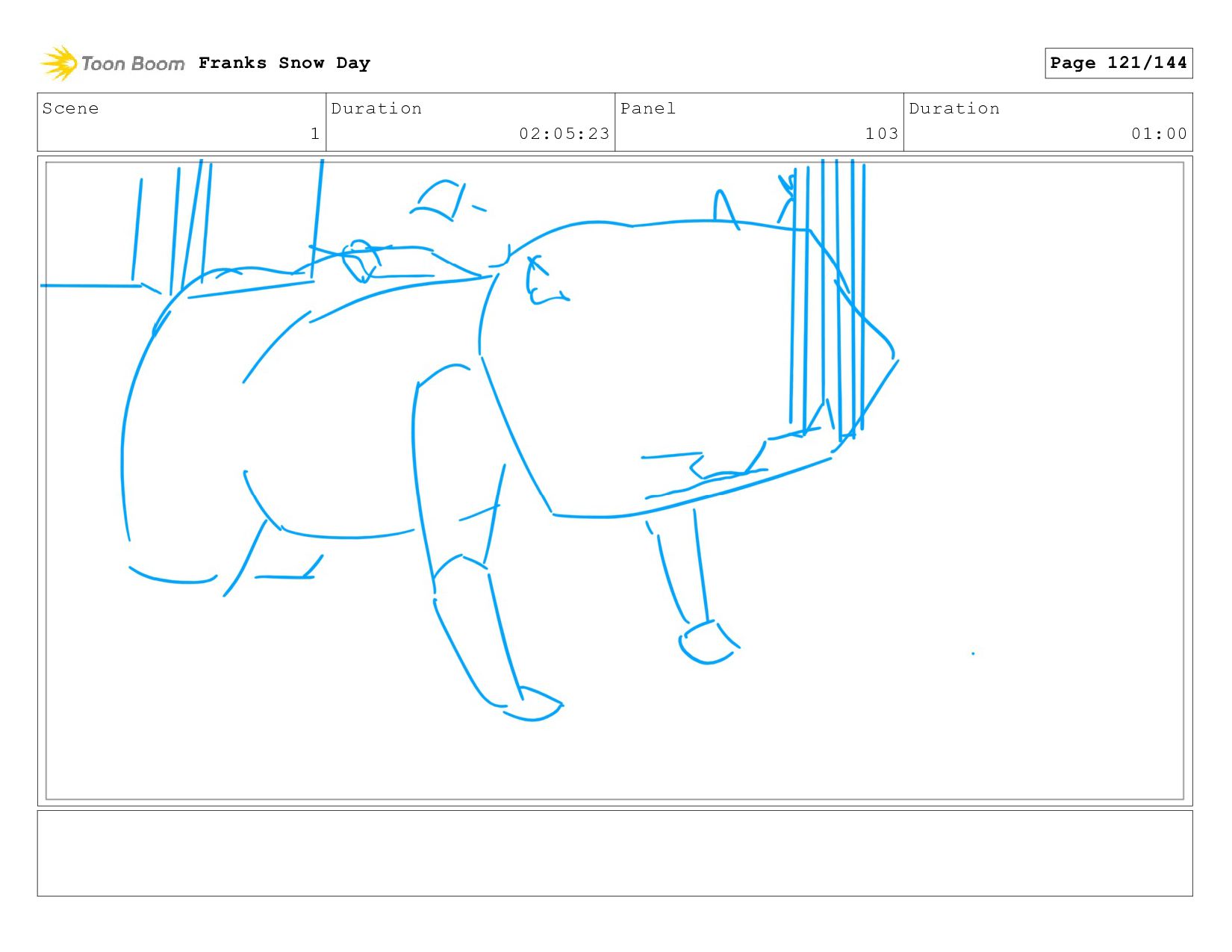Click the scene duration '02:05:23'

(x=564, y=134)
